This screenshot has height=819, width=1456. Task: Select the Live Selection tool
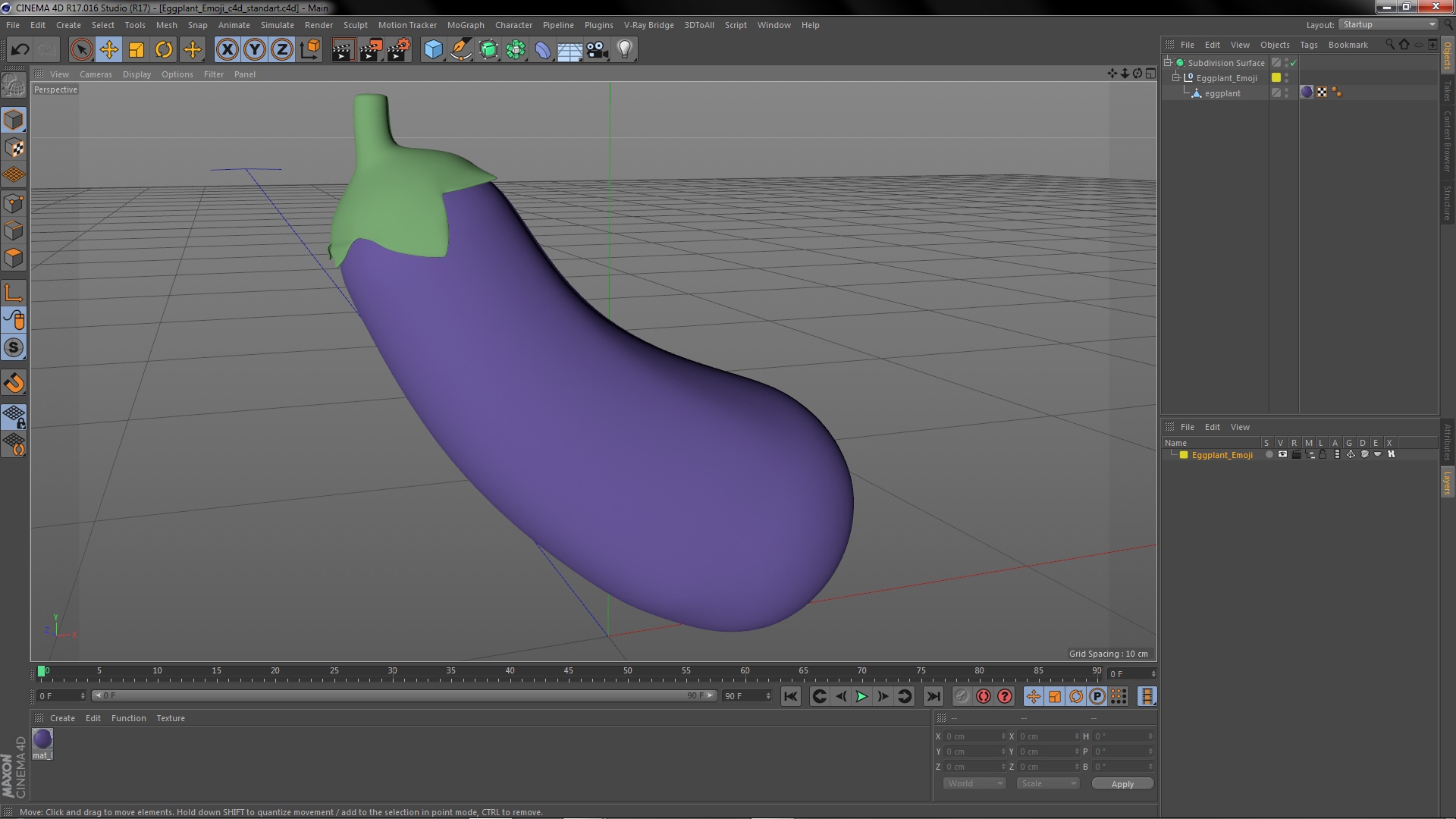[x=81, y=50]
